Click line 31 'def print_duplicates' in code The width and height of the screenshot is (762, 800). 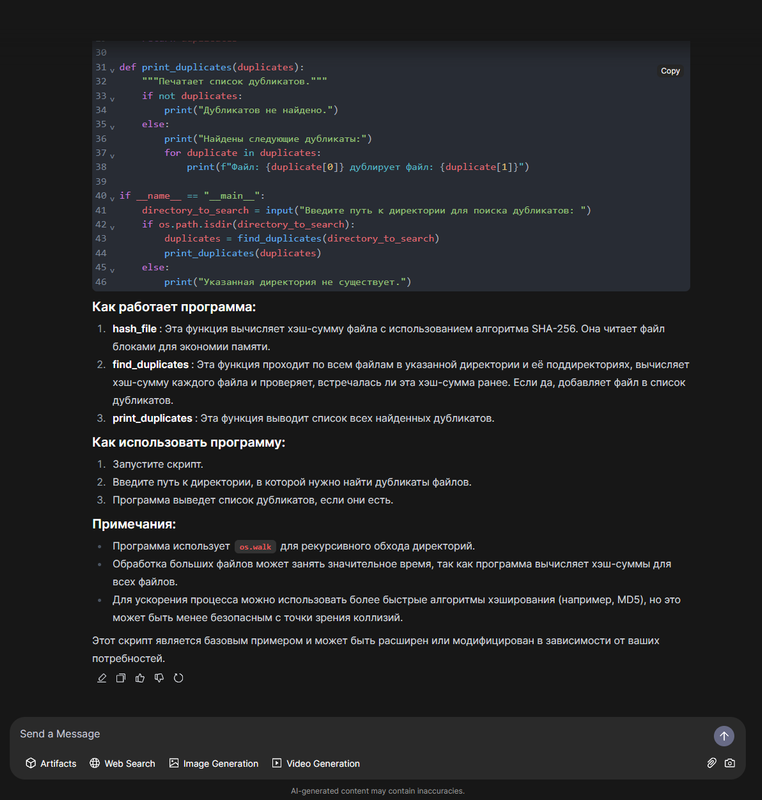(212, 67)
